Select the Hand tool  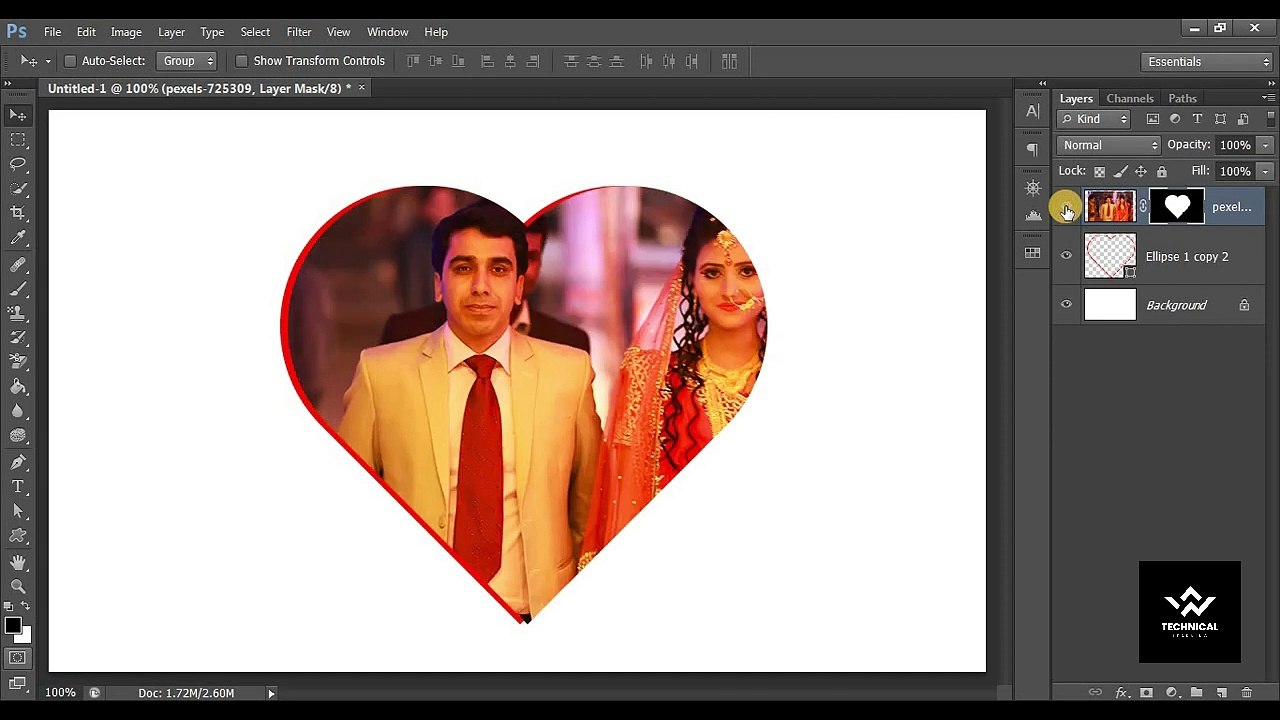(18, 563)
